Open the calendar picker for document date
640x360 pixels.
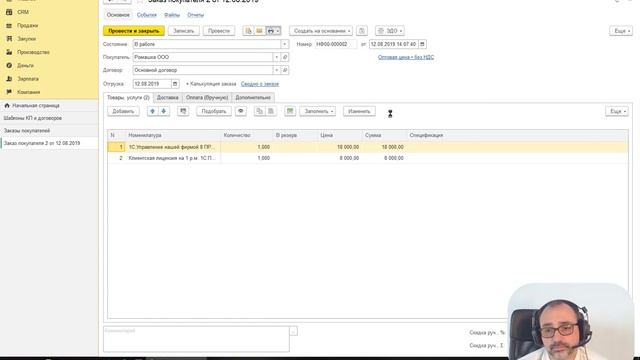[x=422, y=44]
